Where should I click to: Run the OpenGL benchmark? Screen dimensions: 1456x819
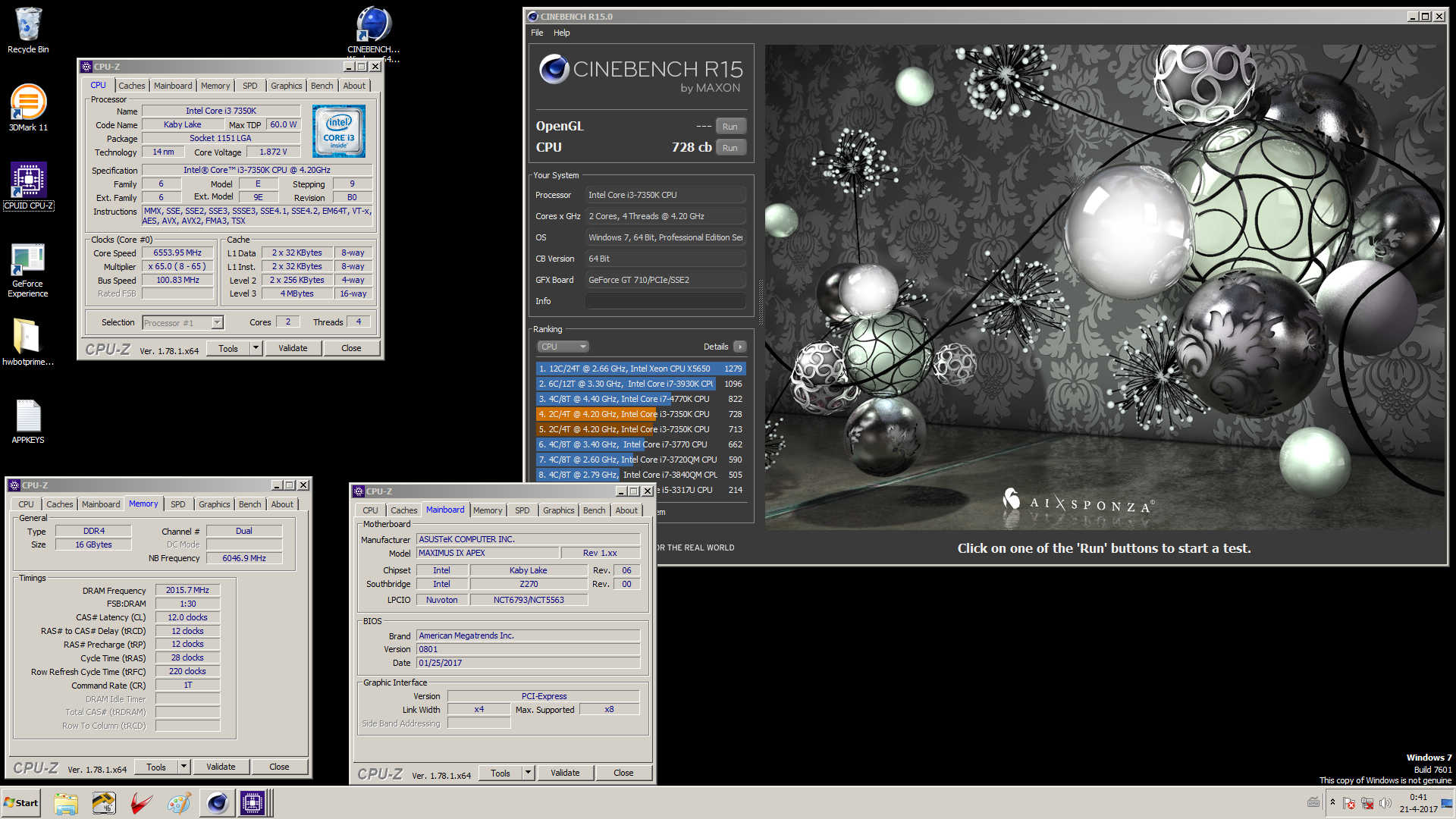pos(730,127)
